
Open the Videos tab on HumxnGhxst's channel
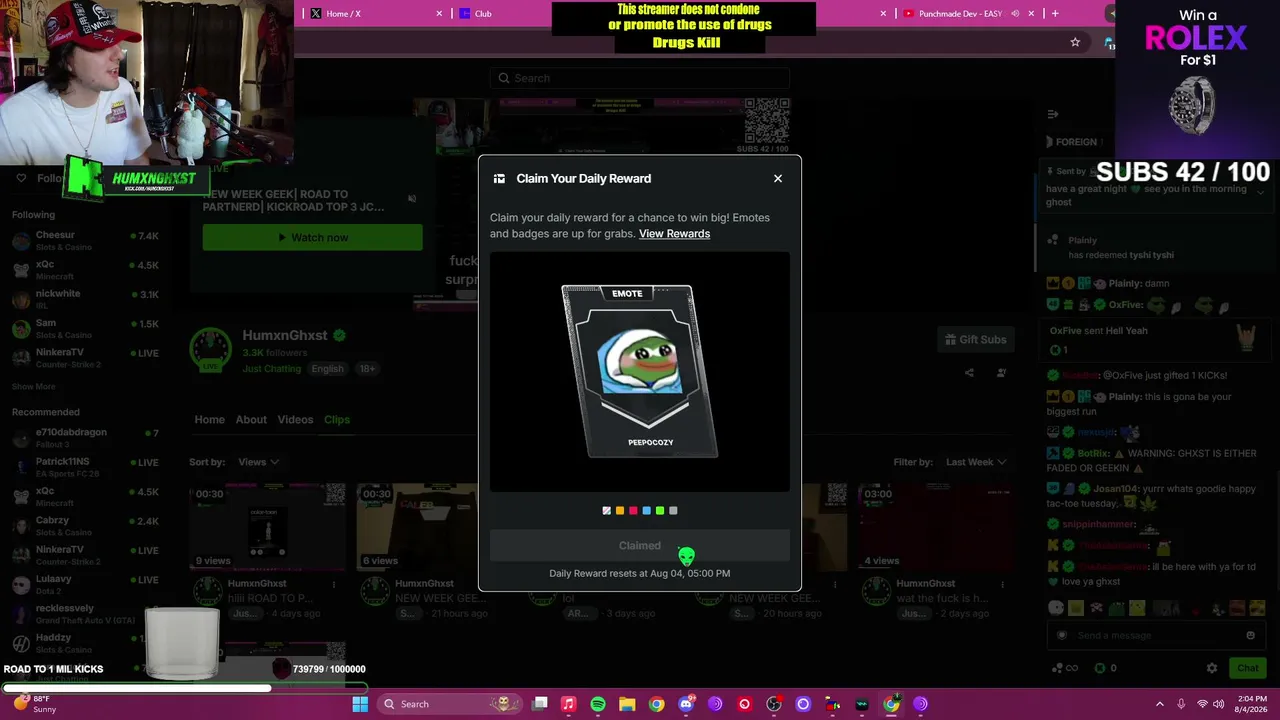pyautogui.click(x=295, y=419)
